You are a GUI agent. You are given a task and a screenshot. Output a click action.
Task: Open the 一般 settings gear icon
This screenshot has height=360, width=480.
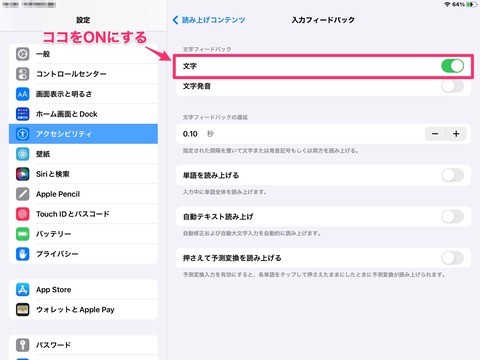pyautogui.click(x=23, y=54)
